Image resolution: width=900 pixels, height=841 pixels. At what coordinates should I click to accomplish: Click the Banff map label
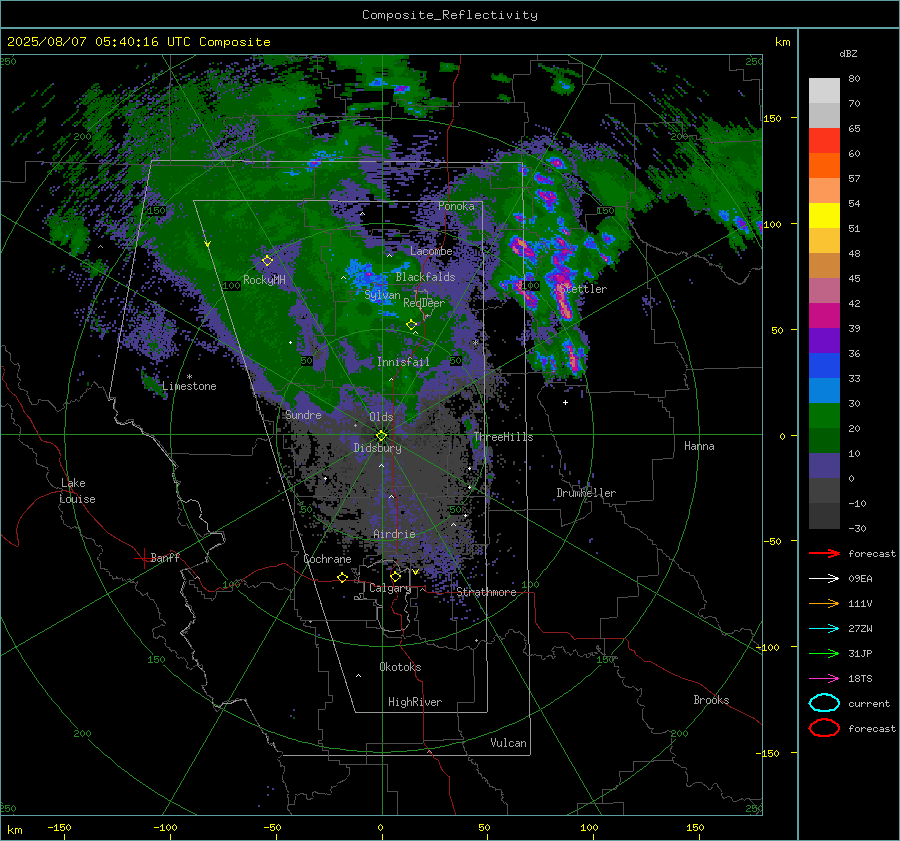click(x=165, y=558)
